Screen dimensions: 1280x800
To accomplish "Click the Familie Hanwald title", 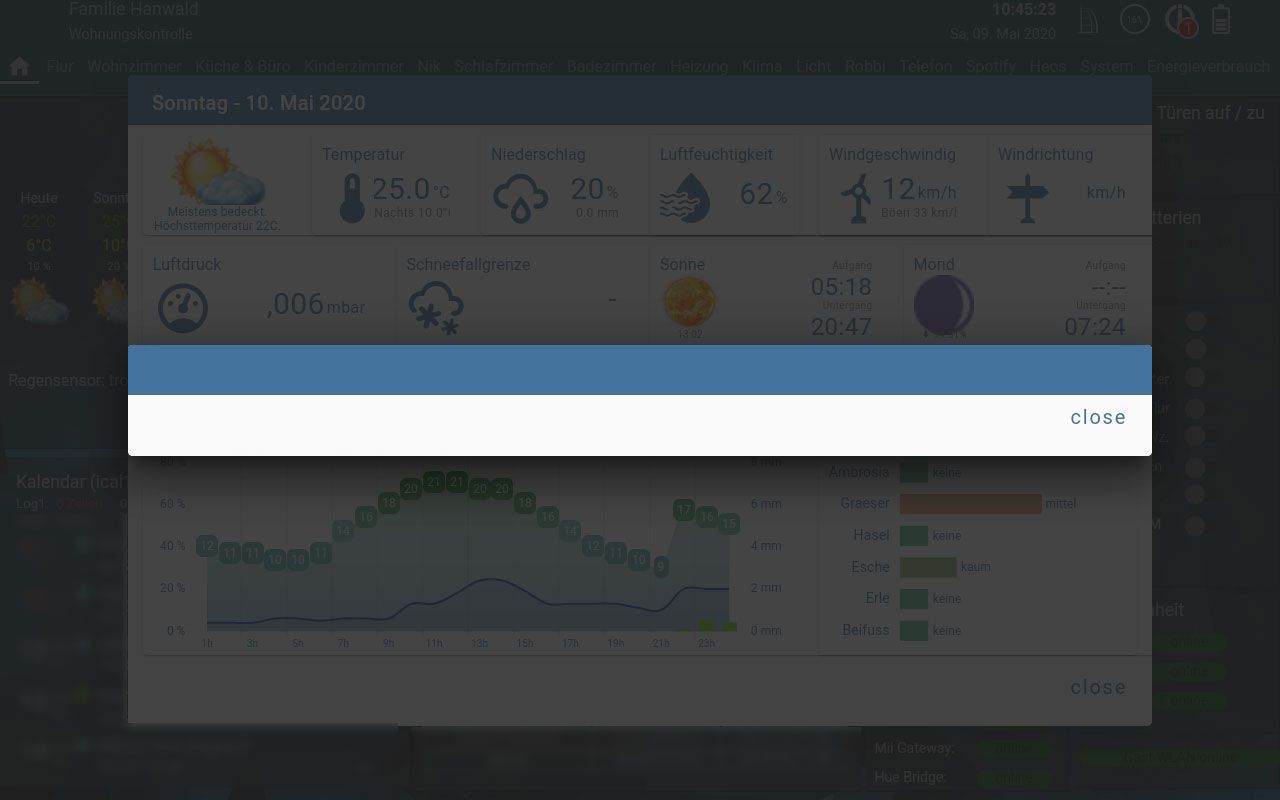I will (134, 9).
